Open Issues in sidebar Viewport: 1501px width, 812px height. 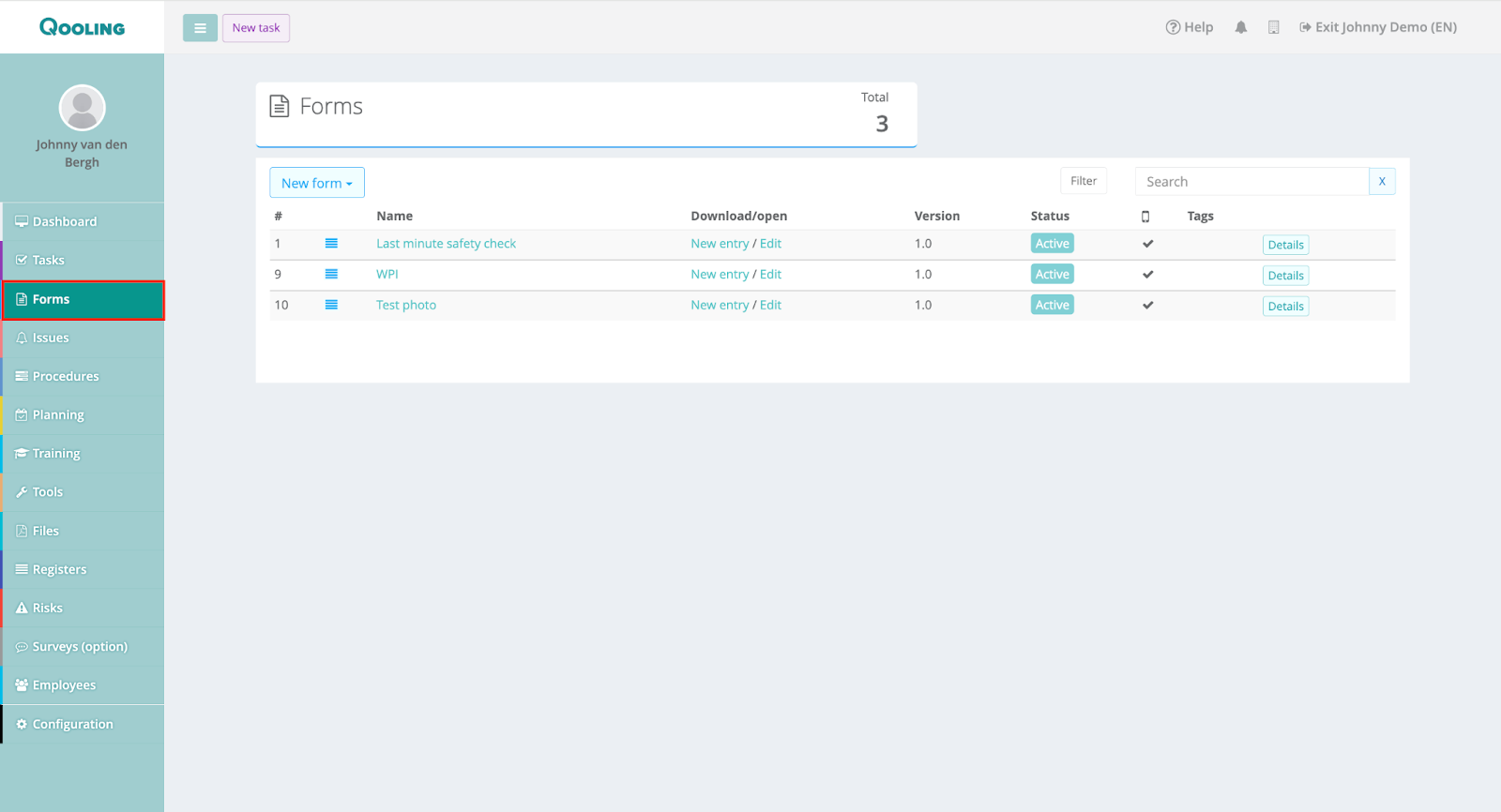(x=83, y=338)
